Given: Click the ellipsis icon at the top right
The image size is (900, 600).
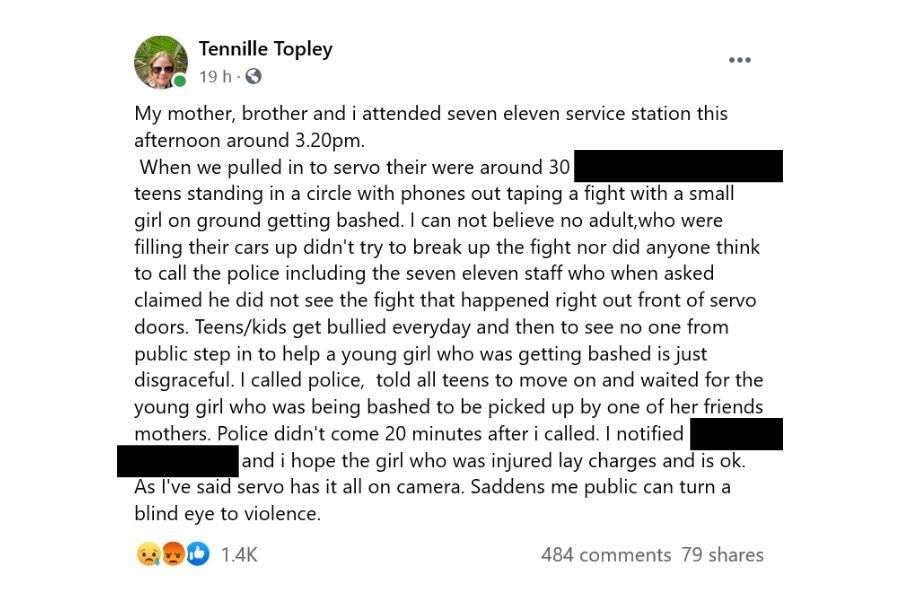Looking at the screenshot, I should click(740, 59).
